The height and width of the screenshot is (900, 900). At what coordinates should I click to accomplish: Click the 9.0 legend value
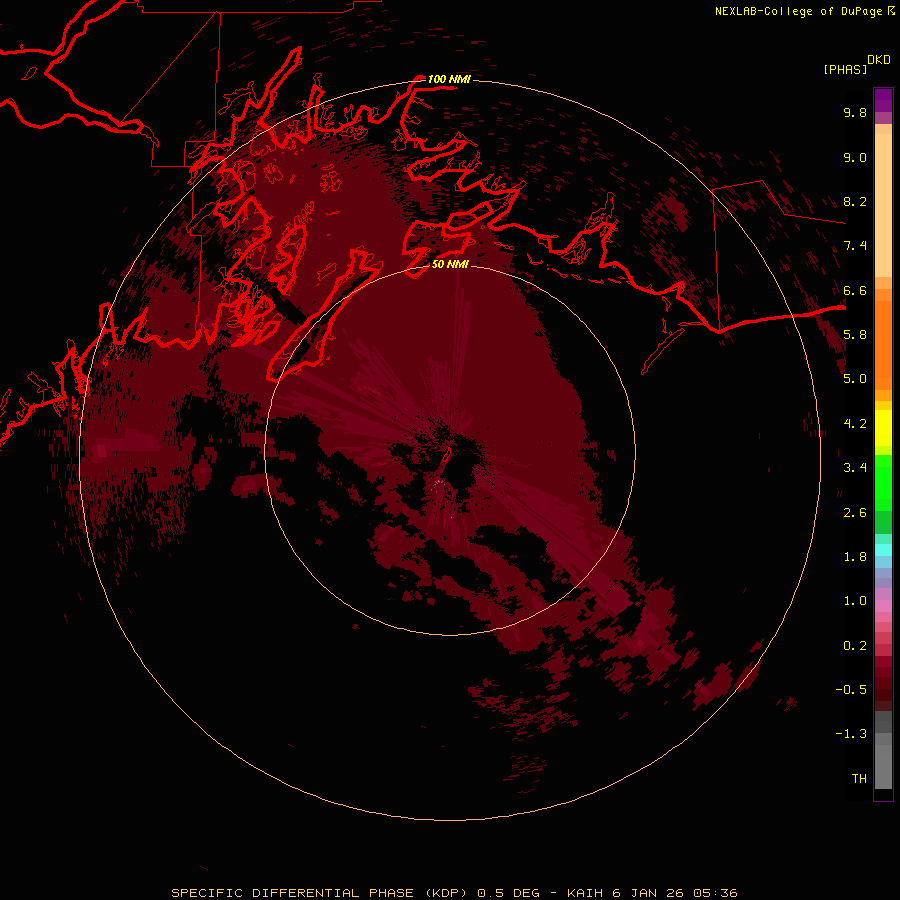pyautogui.click(x=855, y=157)
